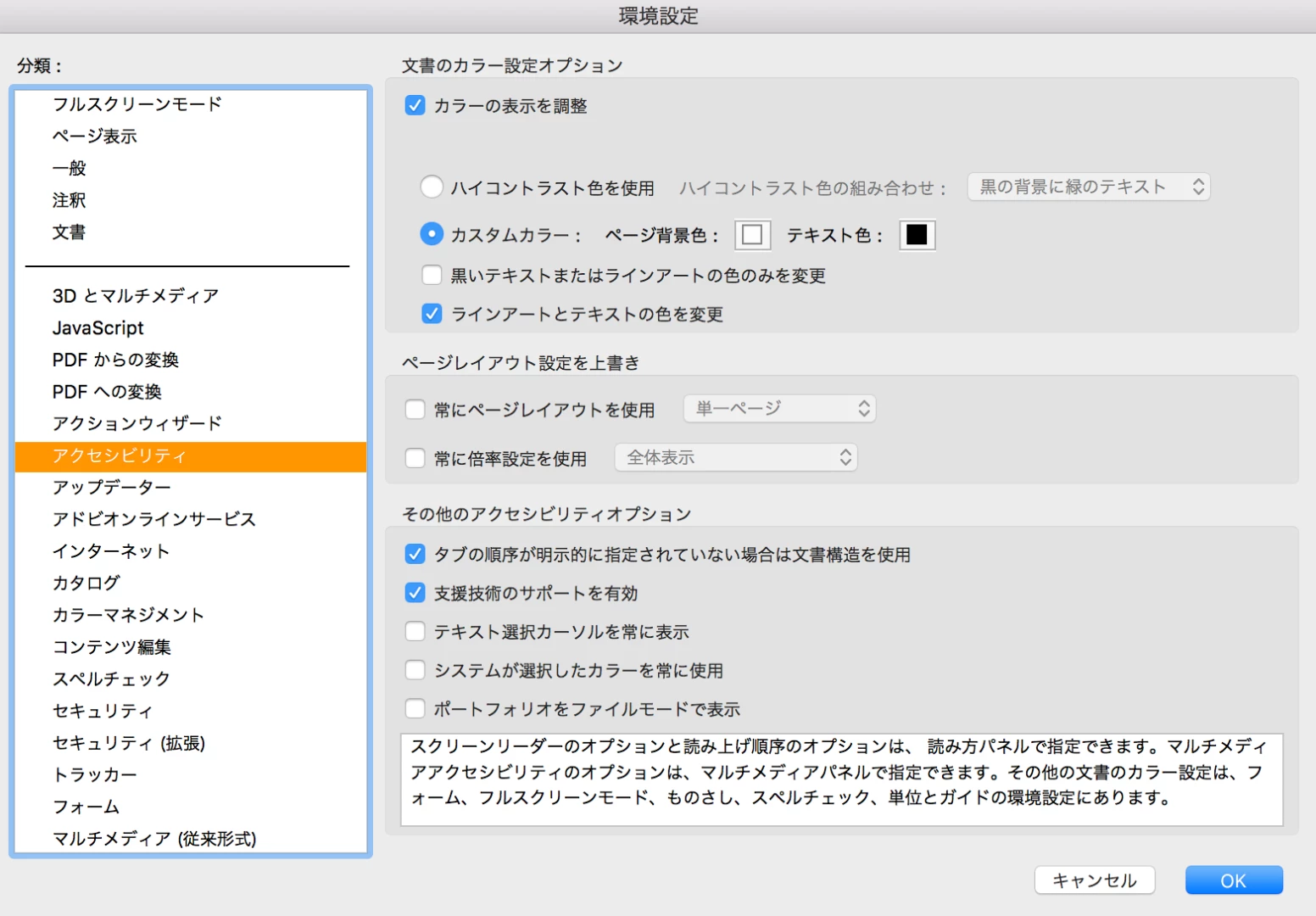Open the 単一ページ layout dropdown
Viewport: 1316px width, 916px height.
[x=779, y=409]
